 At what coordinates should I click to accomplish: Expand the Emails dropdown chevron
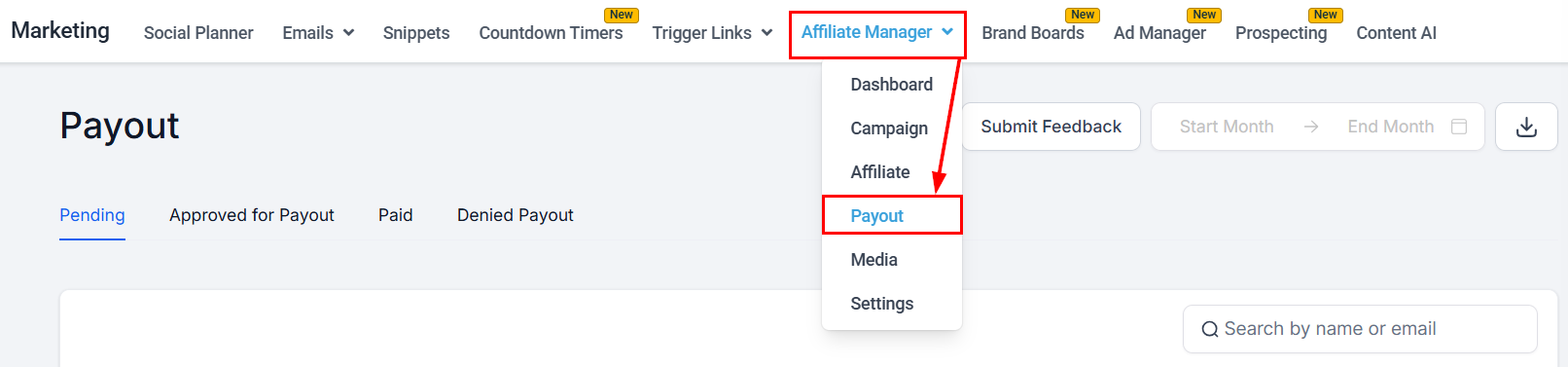348,33
